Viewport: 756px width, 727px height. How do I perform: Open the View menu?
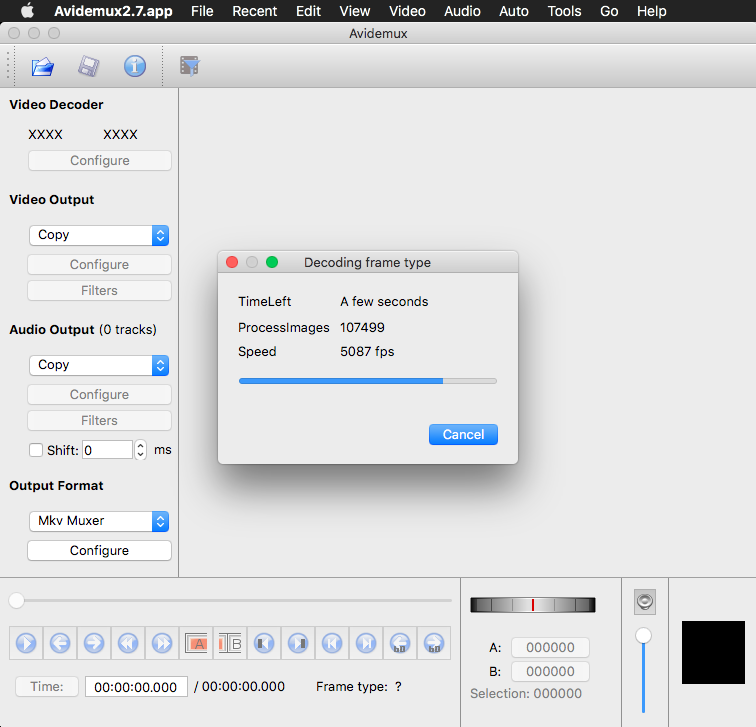pyautogui.click(x=355, y=11)
